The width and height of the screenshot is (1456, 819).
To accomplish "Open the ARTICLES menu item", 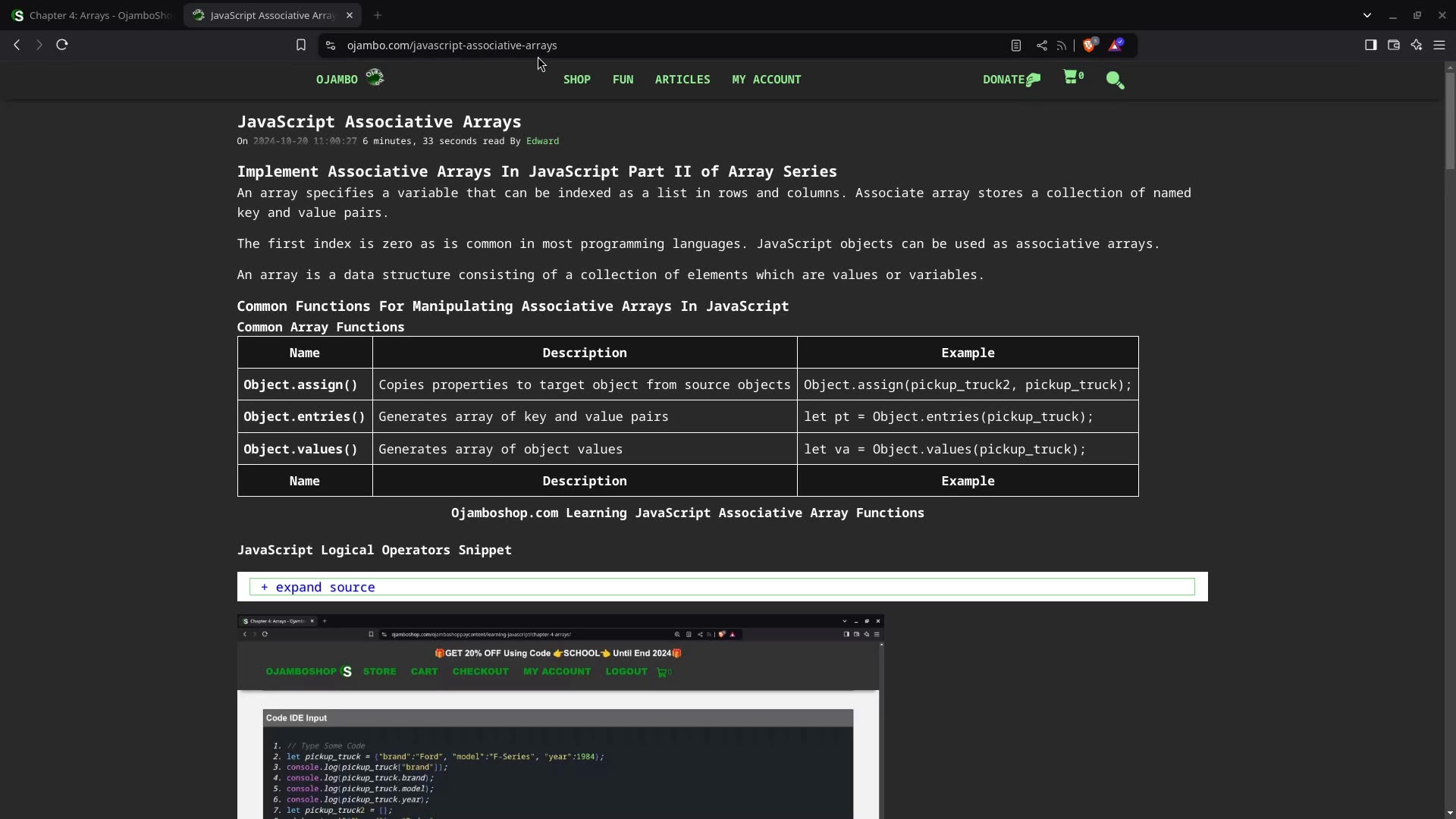I will tap(682, 79).
